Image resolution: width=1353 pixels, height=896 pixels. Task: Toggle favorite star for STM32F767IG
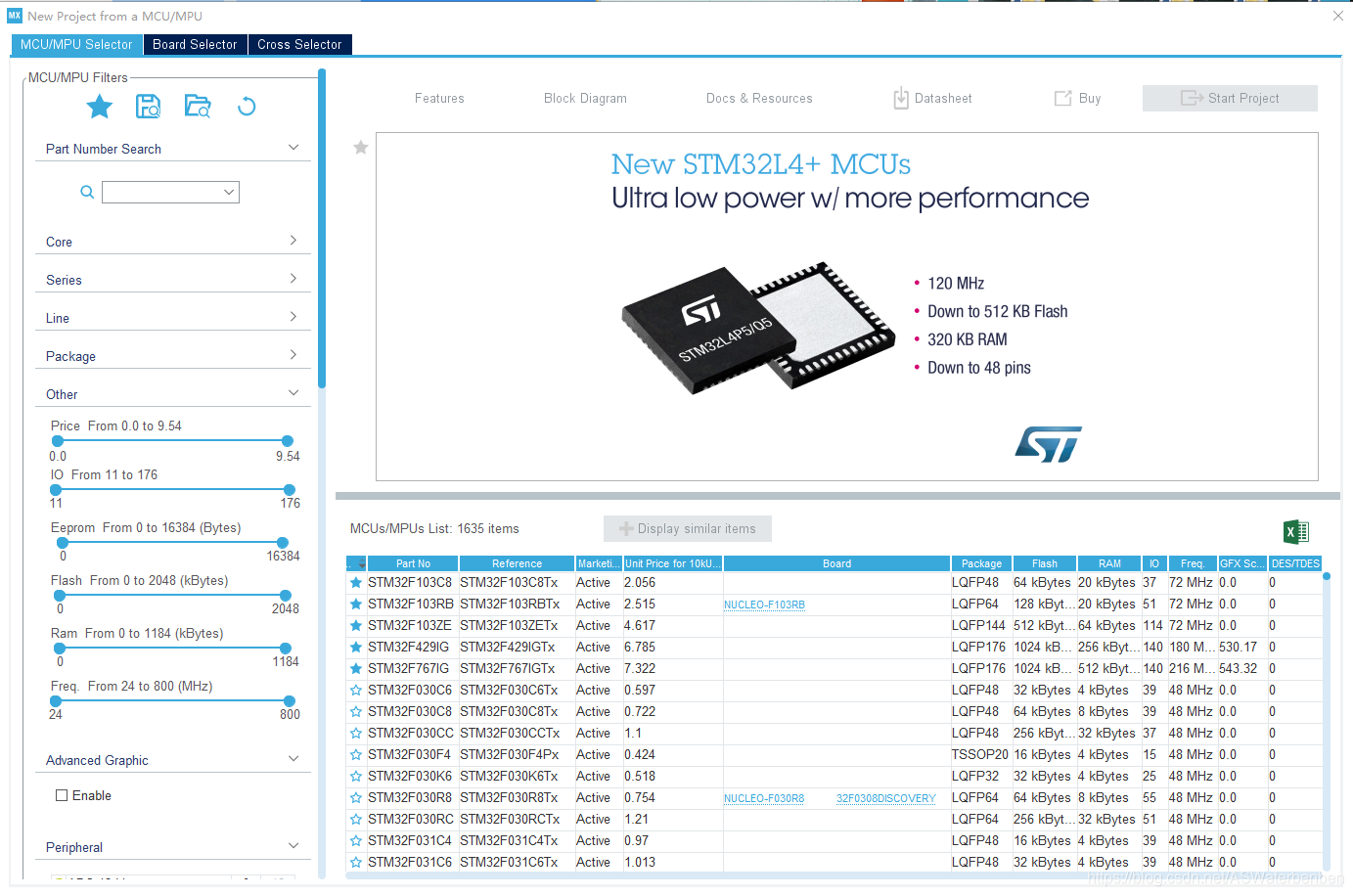point(356,669)
